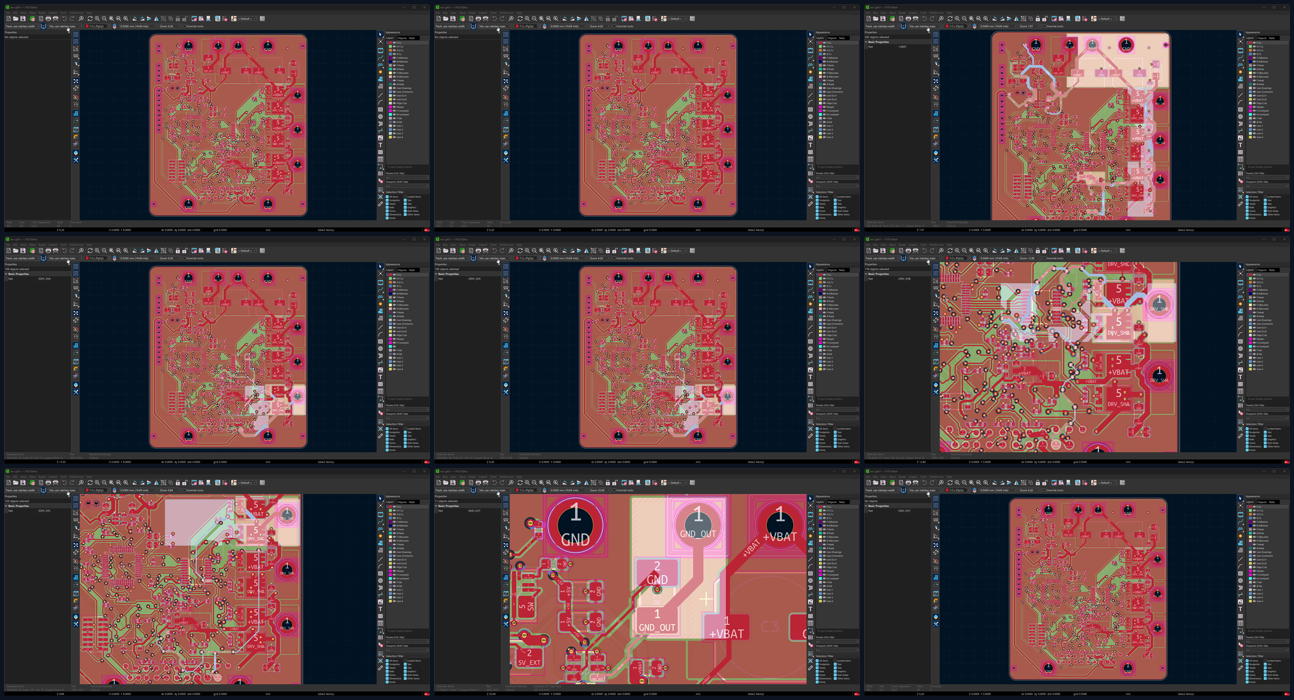This screenshot has height=700, width=1294.
Task: Toggle All items filter checkbox in top-left window
Action: (387, 197)
